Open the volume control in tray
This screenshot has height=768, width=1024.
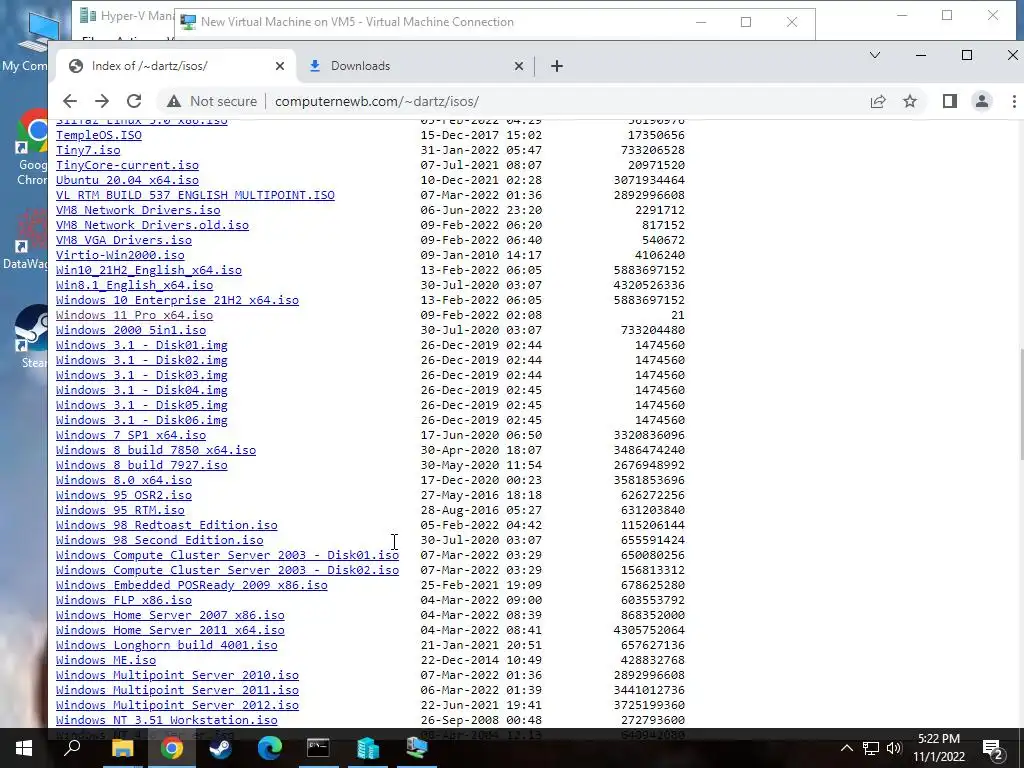894,748
